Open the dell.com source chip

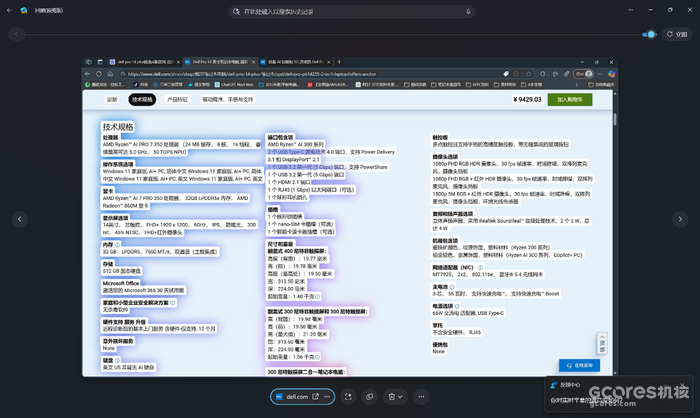pyautogui.click(x=302, y=397)
